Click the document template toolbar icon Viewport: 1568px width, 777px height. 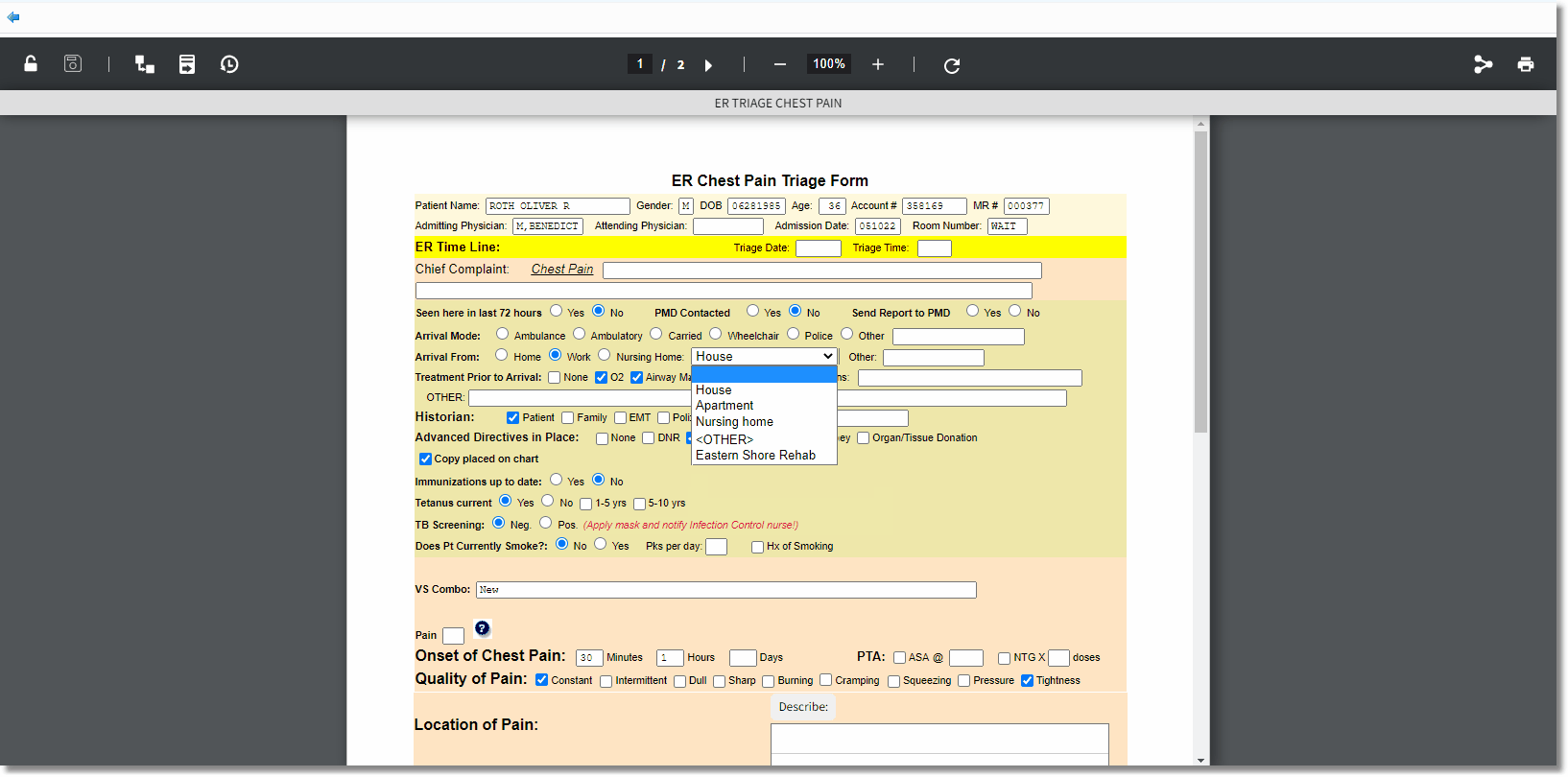click(187, 64)
